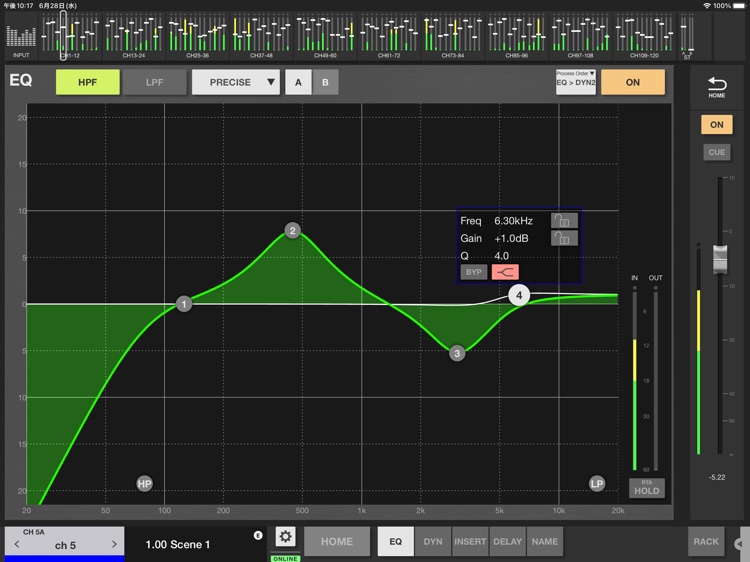Image resolution: width=750 pixels, height=562 pixels.
Task: Tap the channel fader knob
Action: click(720, 259)
